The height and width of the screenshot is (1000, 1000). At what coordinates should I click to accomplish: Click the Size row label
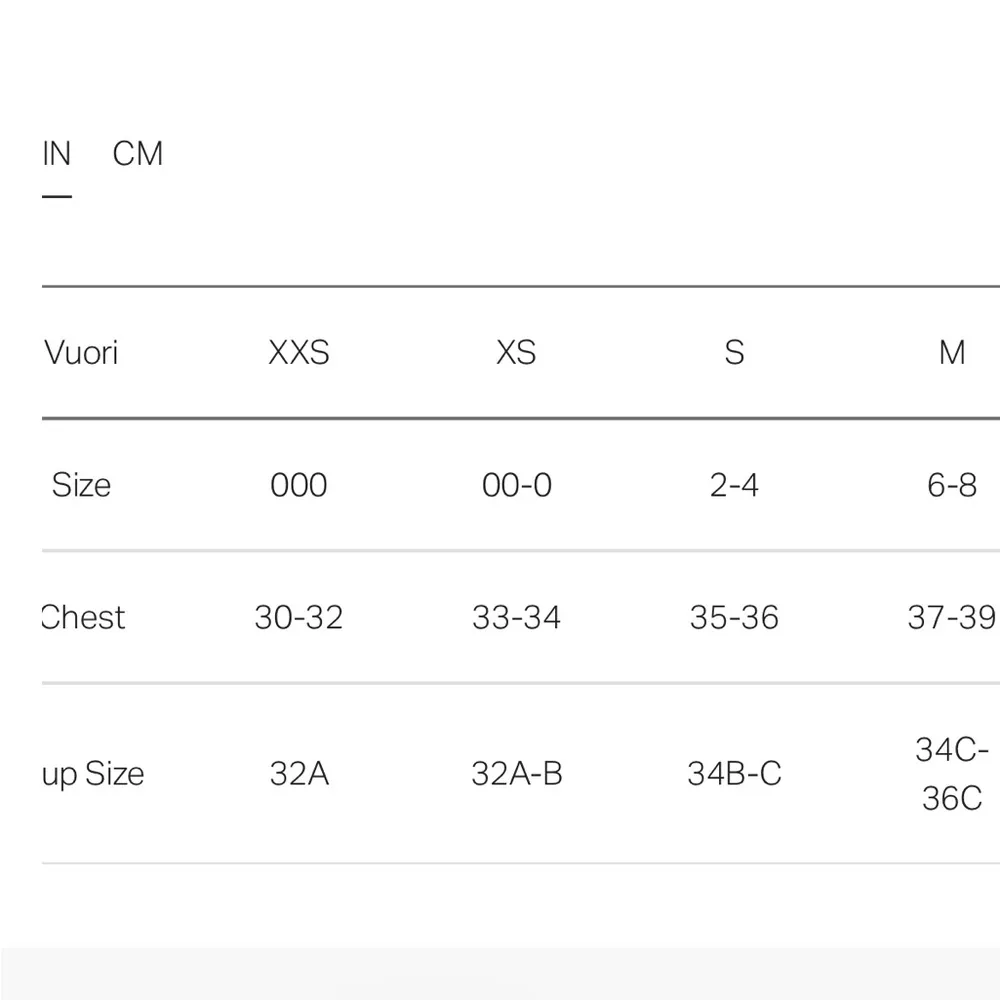pyautogui.click(x=81, y=485)
